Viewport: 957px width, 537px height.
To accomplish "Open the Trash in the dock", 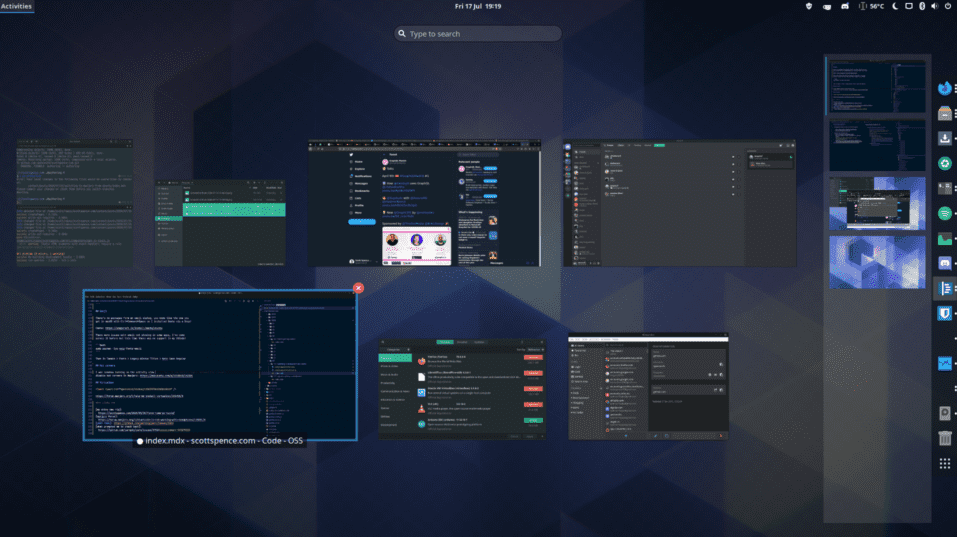I will [x=944, y=438].
